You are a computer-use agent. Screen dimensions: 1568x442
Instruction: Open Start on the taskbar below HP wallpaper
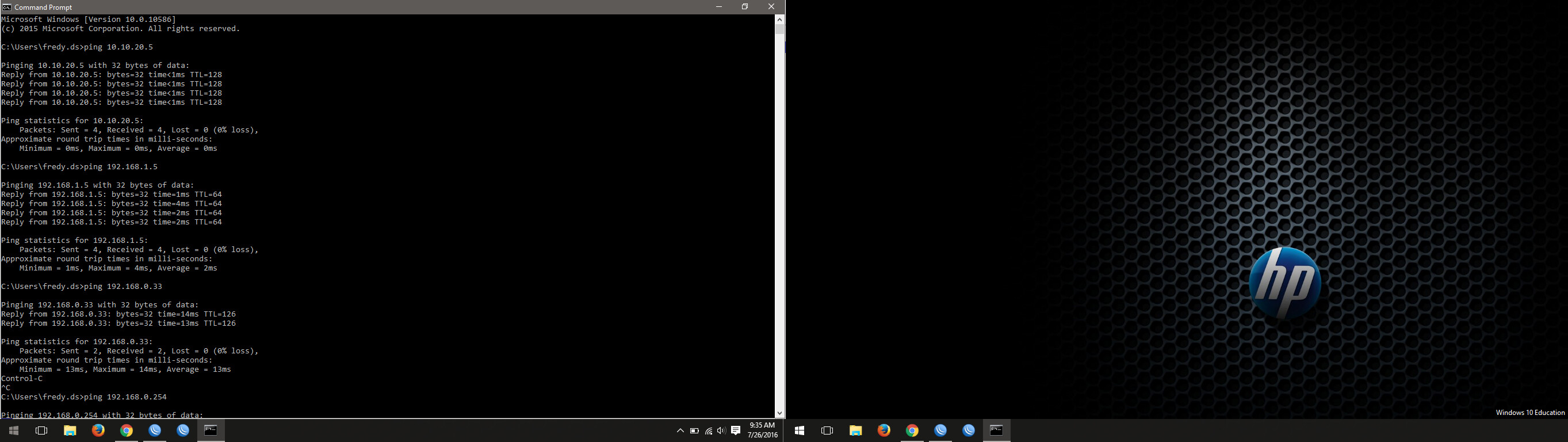point(799,430)
